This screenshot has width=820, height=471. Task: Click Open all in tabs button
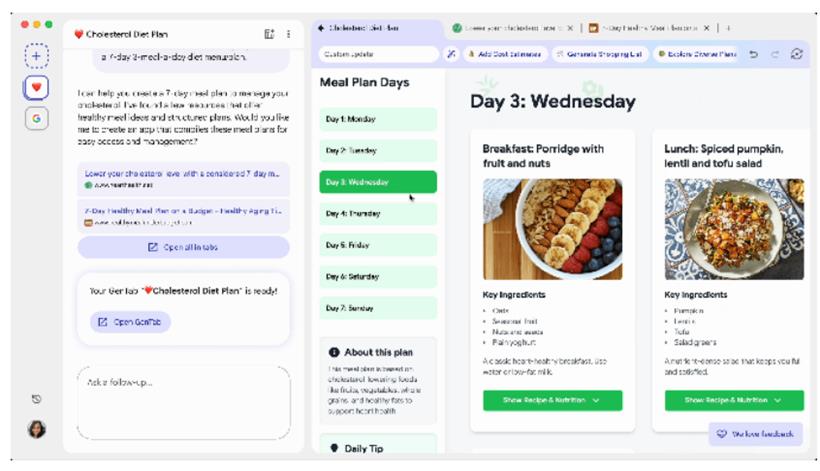(183, 247)
